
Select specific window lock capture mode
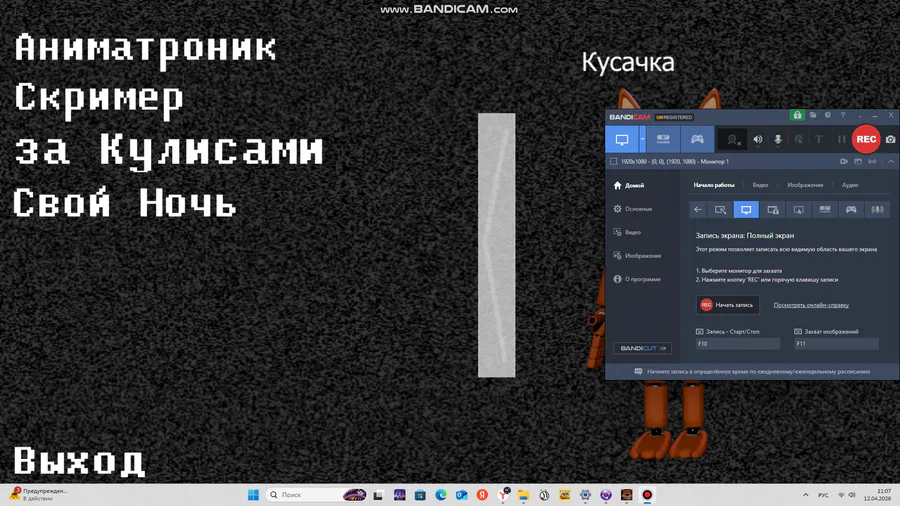[773, 209]
